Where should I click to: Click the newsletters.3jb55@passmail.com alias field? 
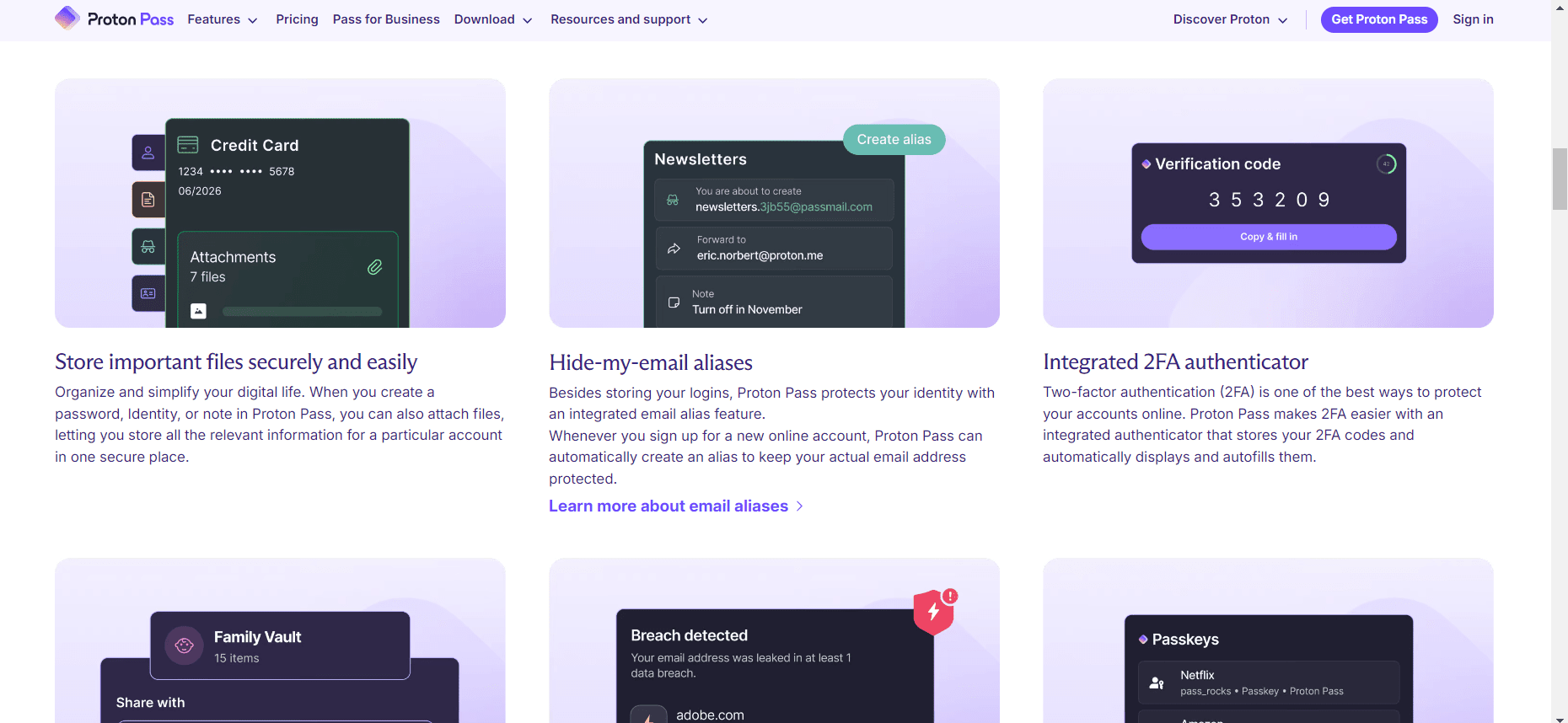[774, 200]
